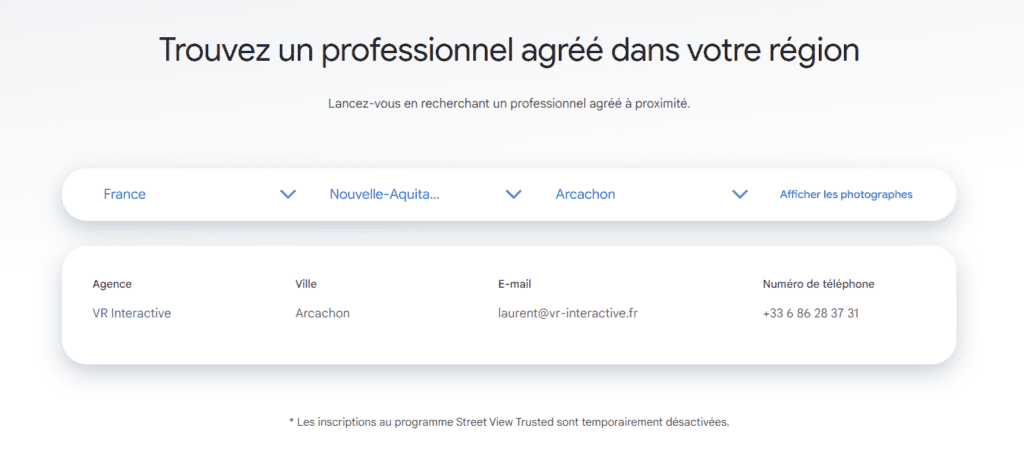
Task: Click the Trouvez un professionnel agréé heading
Action: pyautogui.click(x=509, y=50)
